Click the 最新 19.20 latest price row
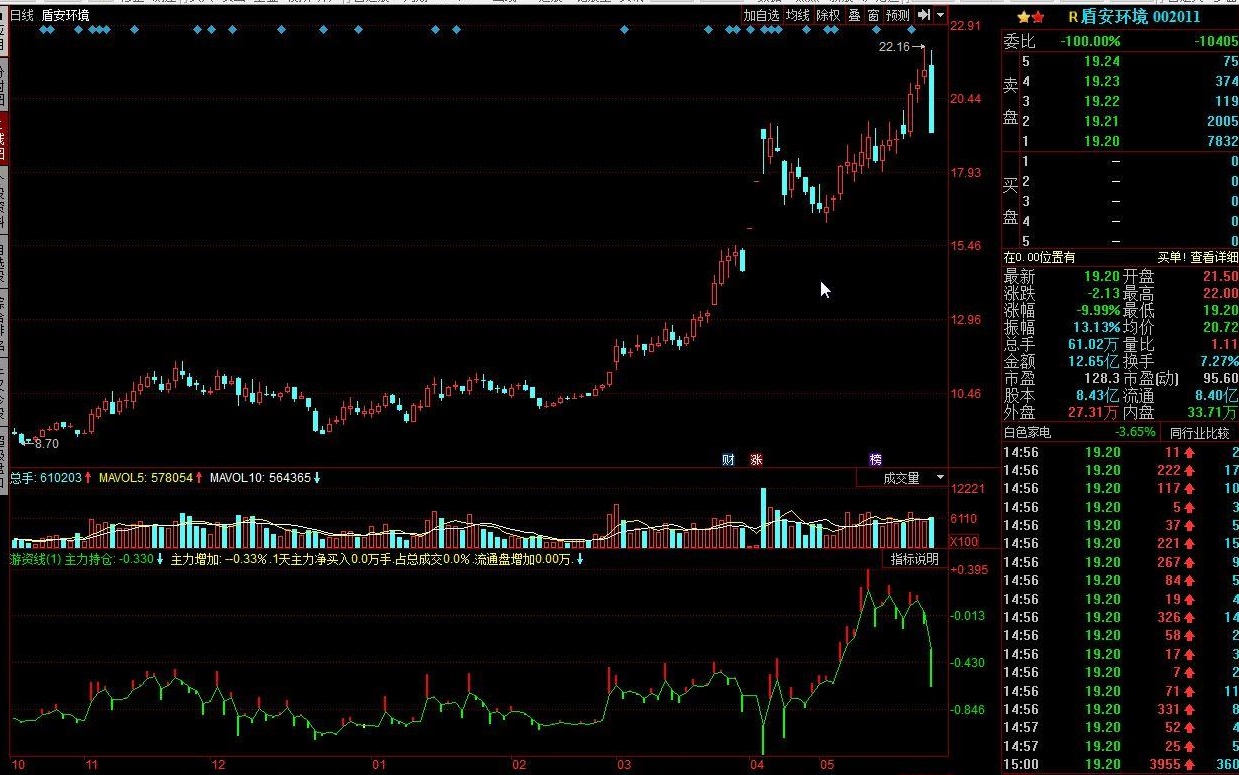 click(x=1062, y=277)
